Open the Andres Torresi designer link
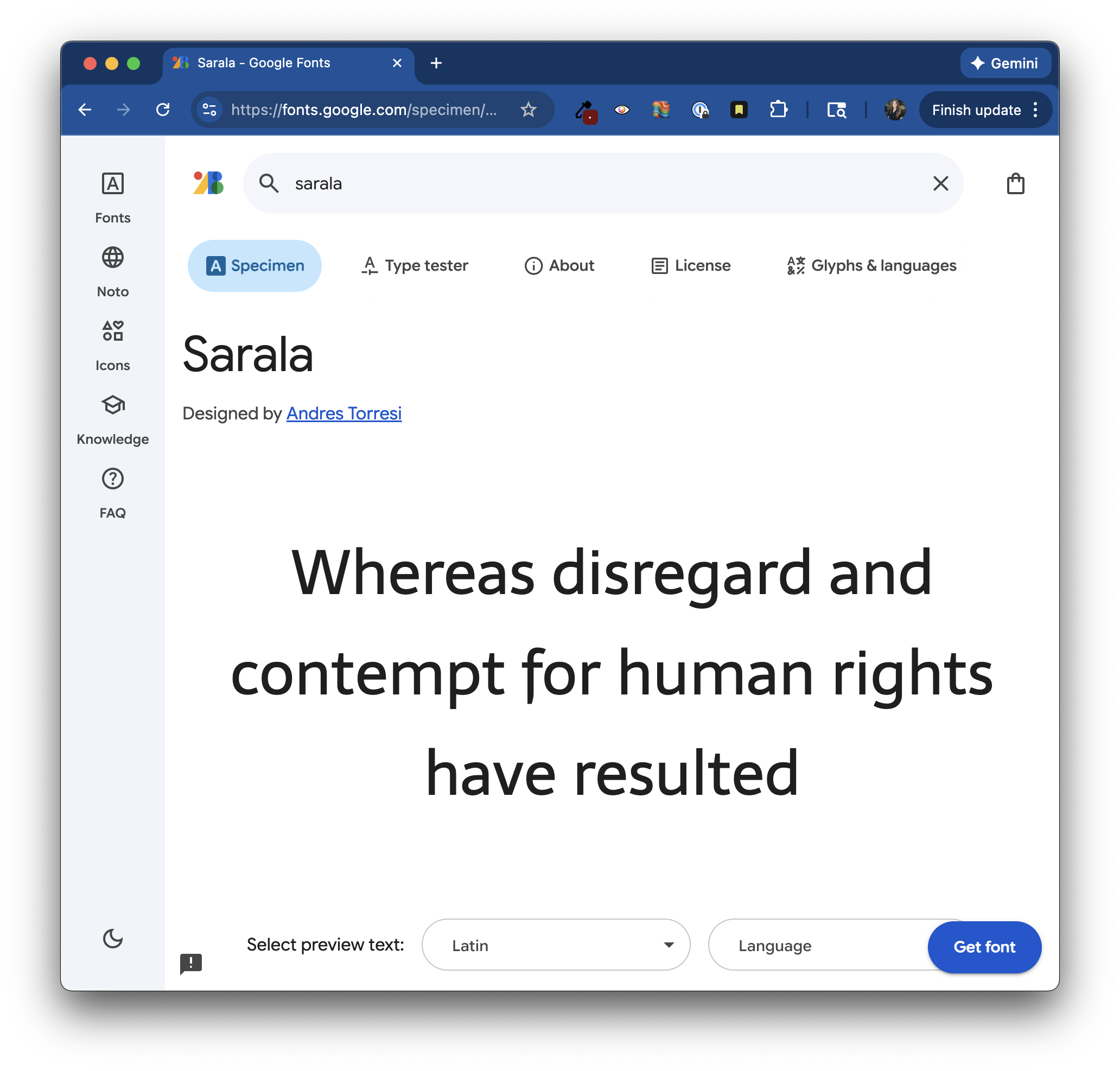Image resolution: width=1120 pixels, height=1071 pixels. pos(343,413)
